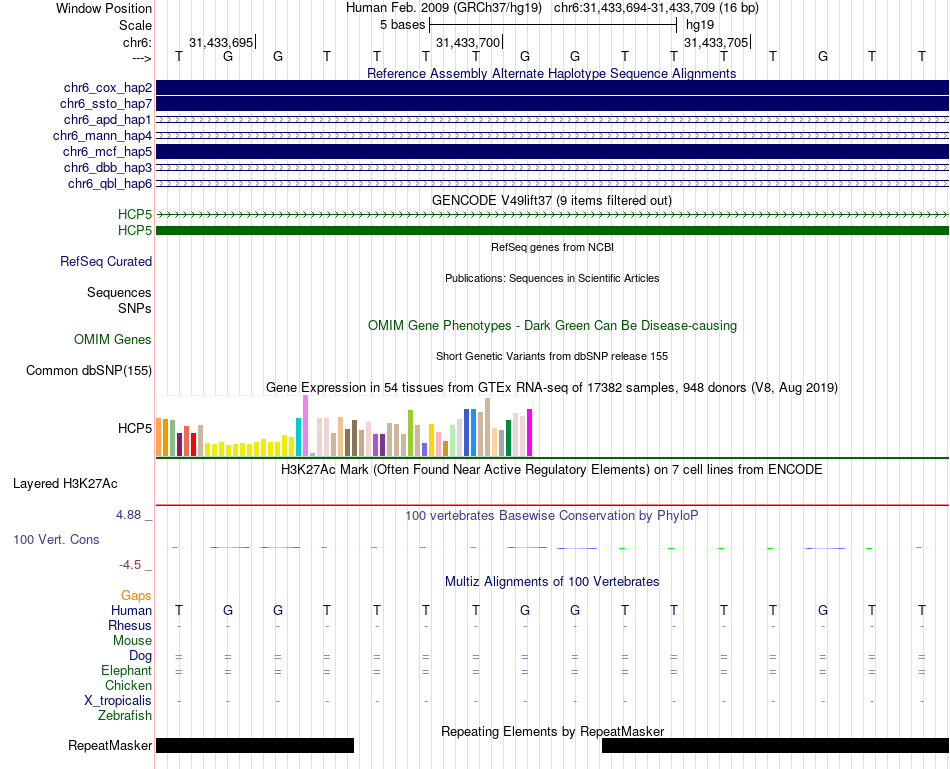The image size is (950, 769).
Task: Click the X_tropicalis species row label
Action: click(118, 701)
